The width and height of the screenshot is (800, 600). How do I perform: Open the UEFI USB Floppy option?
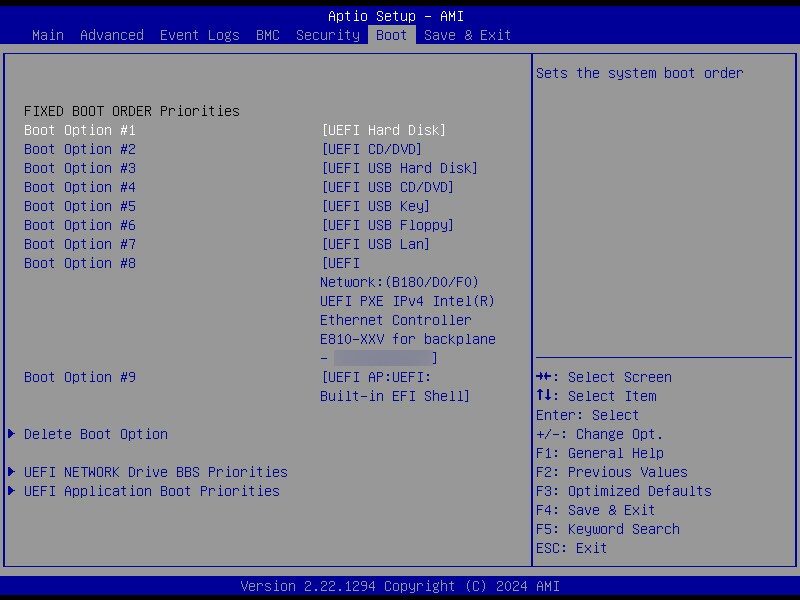pos(387,225)
